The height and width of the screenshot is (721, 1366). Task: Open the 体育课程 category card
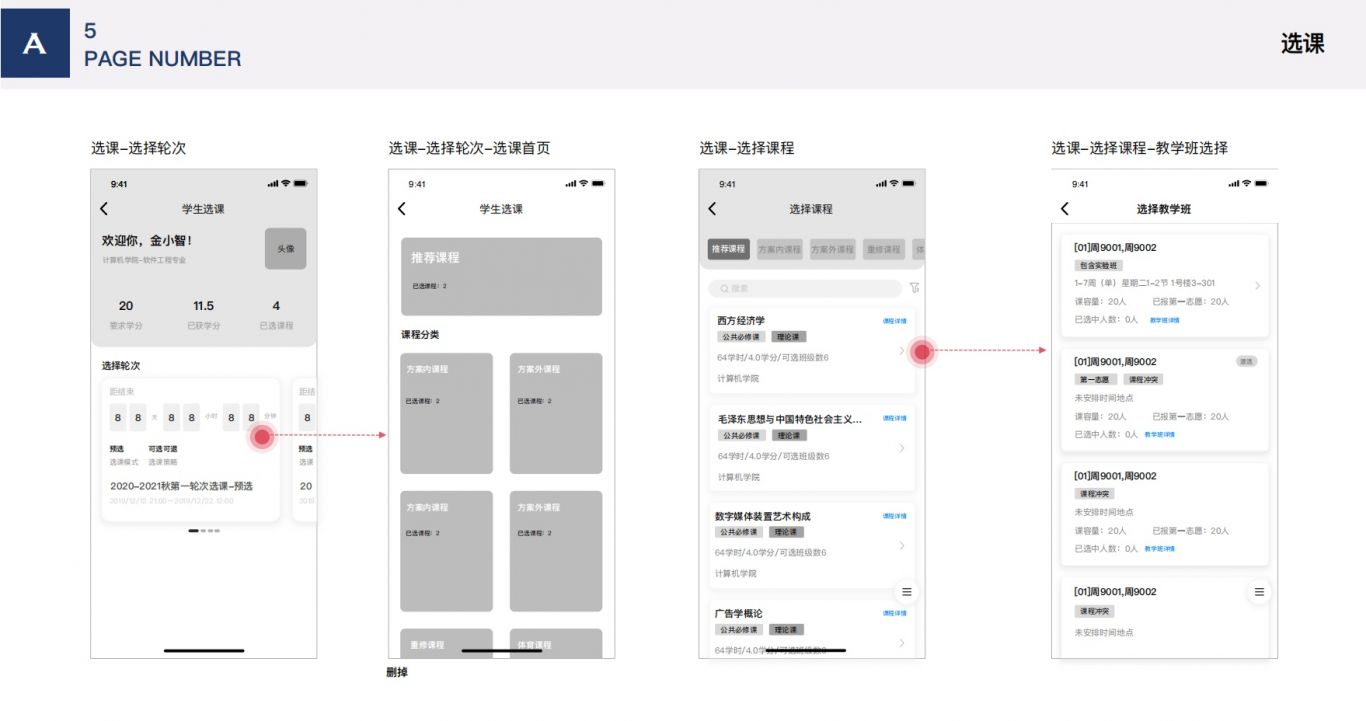pyautogui.click(x=556, y=643)
